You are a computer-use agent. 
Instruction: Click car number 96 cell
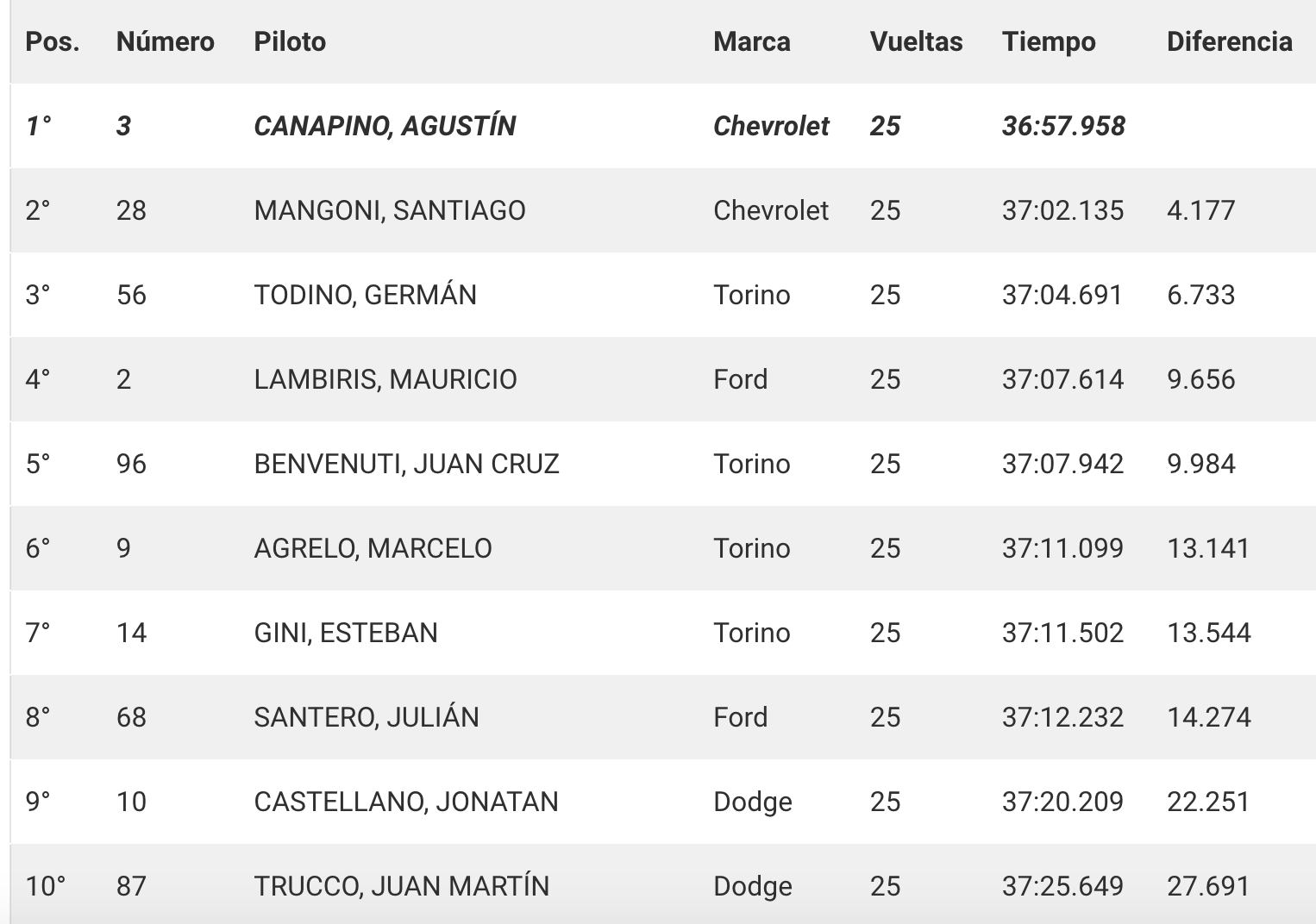(x=131, y=464)
